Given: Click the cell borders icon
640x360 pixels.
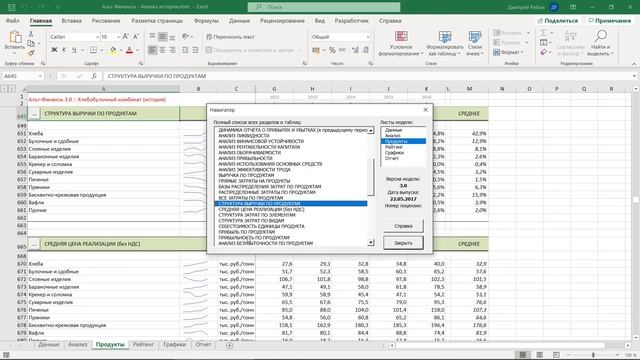Looking at the screenshot, I should click(93, 50).
